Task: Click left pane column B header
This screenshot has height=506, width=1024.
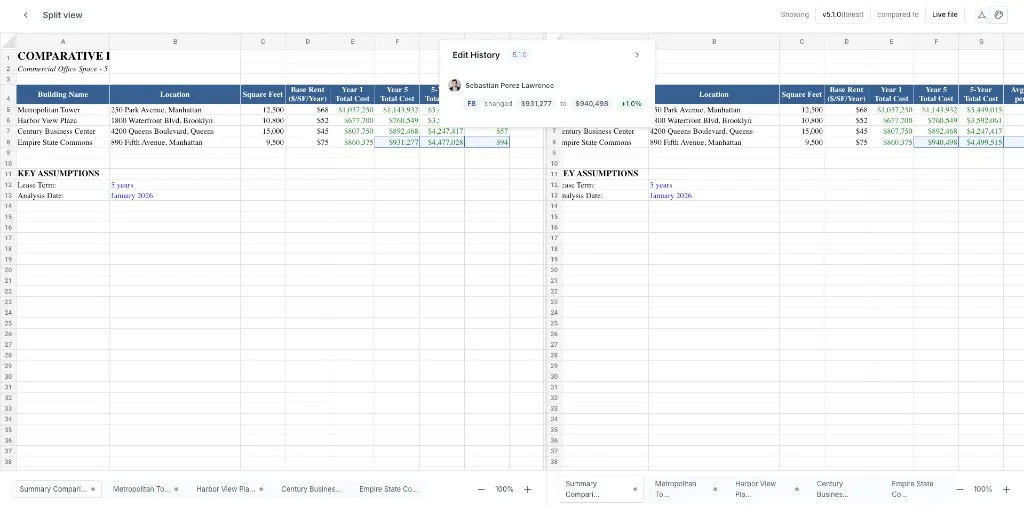Action: (x=175, y=41)
